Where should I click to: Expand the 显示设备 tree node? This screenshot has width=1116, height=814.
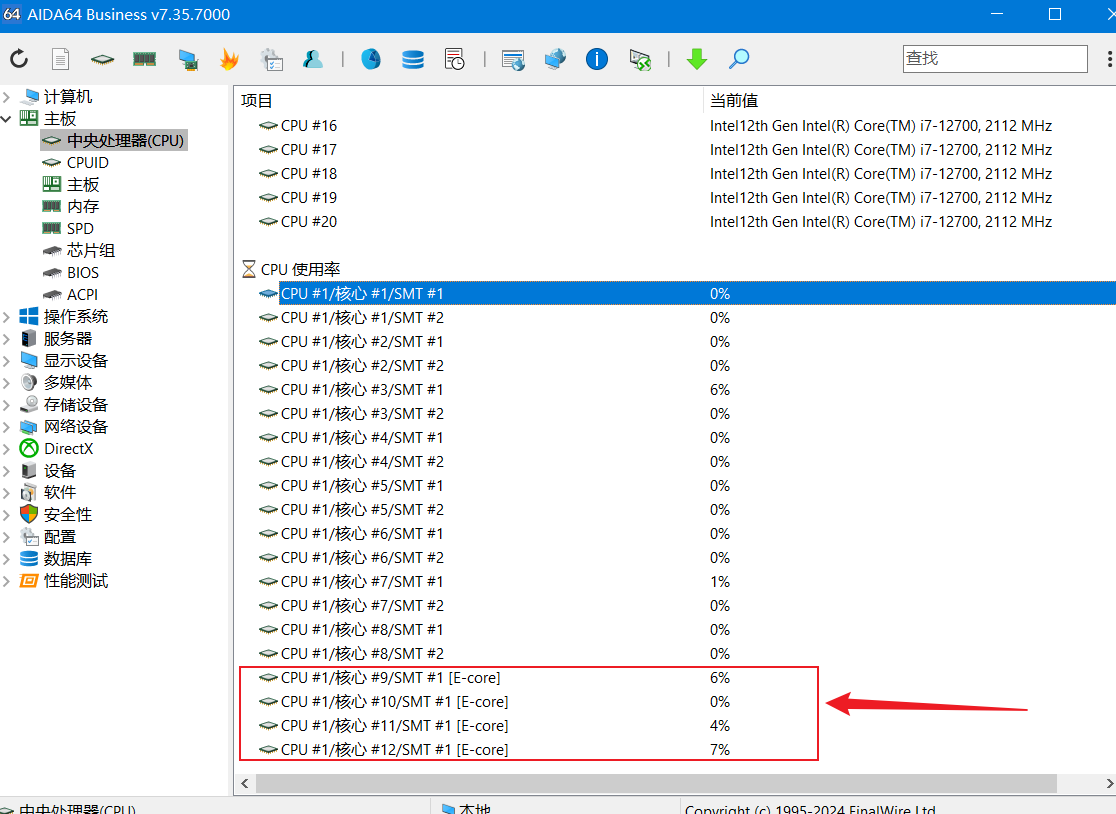click(x=6, y=361)
